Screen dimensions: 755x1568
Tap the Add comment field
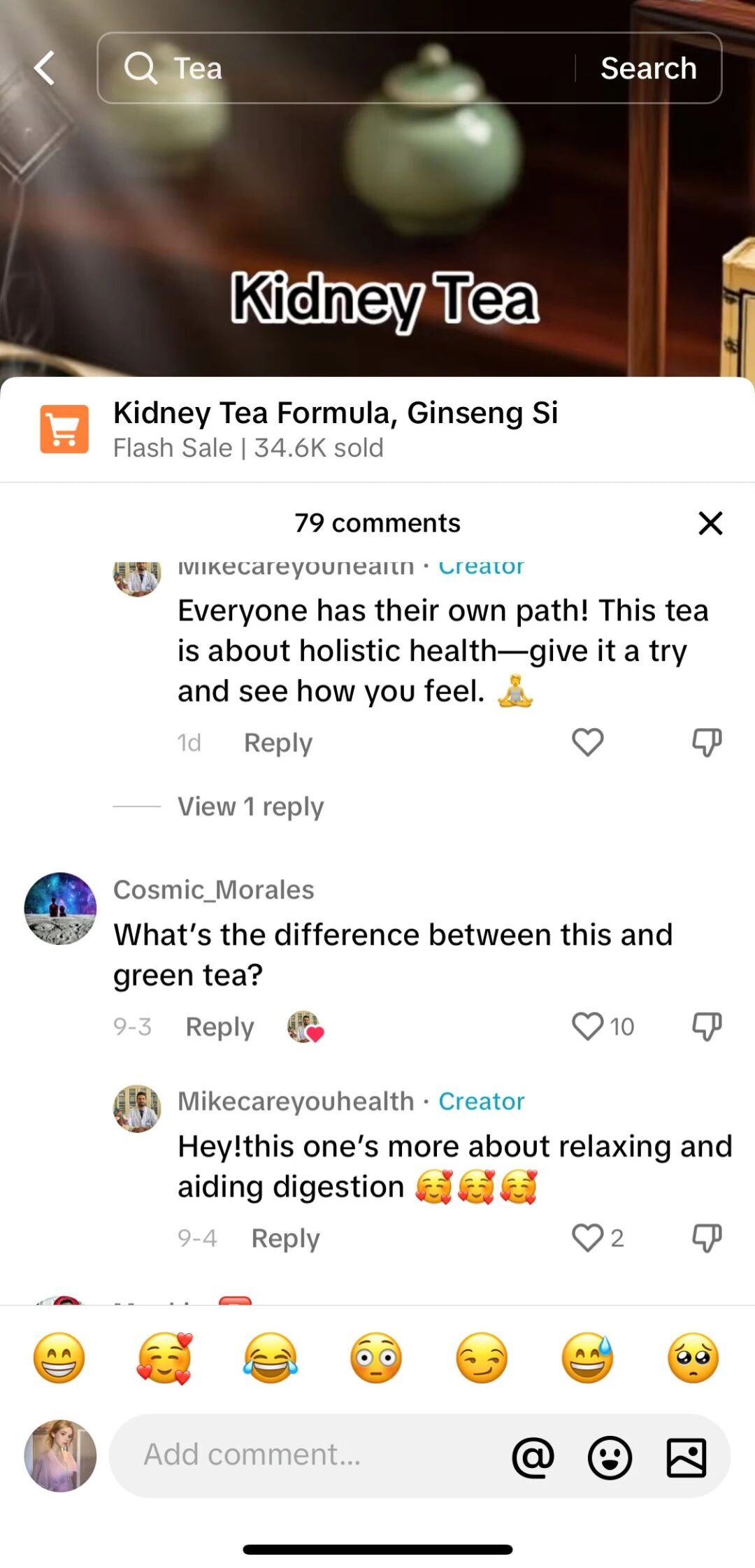[x=308, y=1455]
